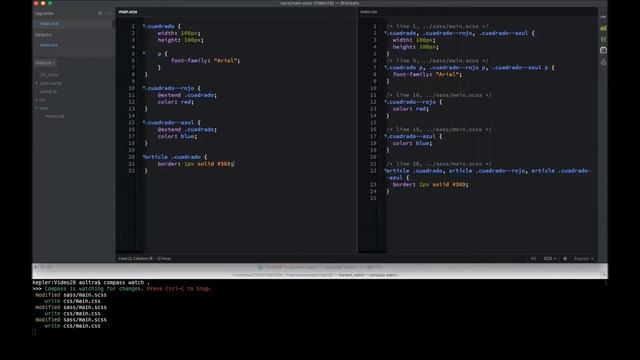The image size is (640, 360).
Task: Collapse line 22 rule in main.css
Action: [x=386, y=170]
